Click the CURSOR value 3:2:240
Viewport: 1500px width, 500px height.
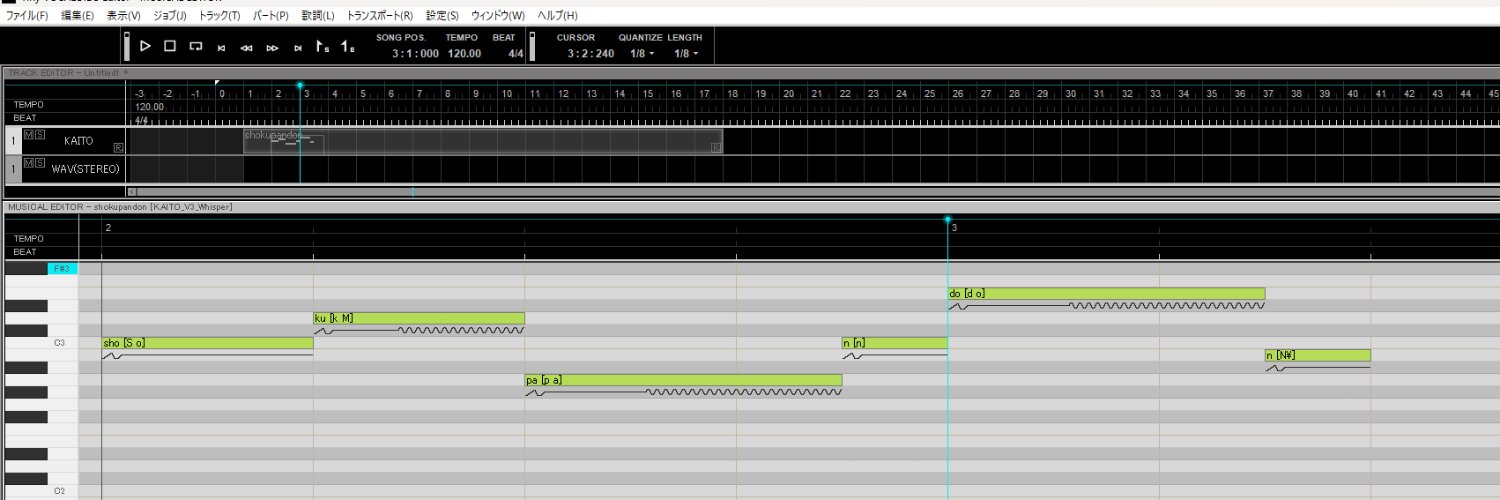tap(590, 54)
